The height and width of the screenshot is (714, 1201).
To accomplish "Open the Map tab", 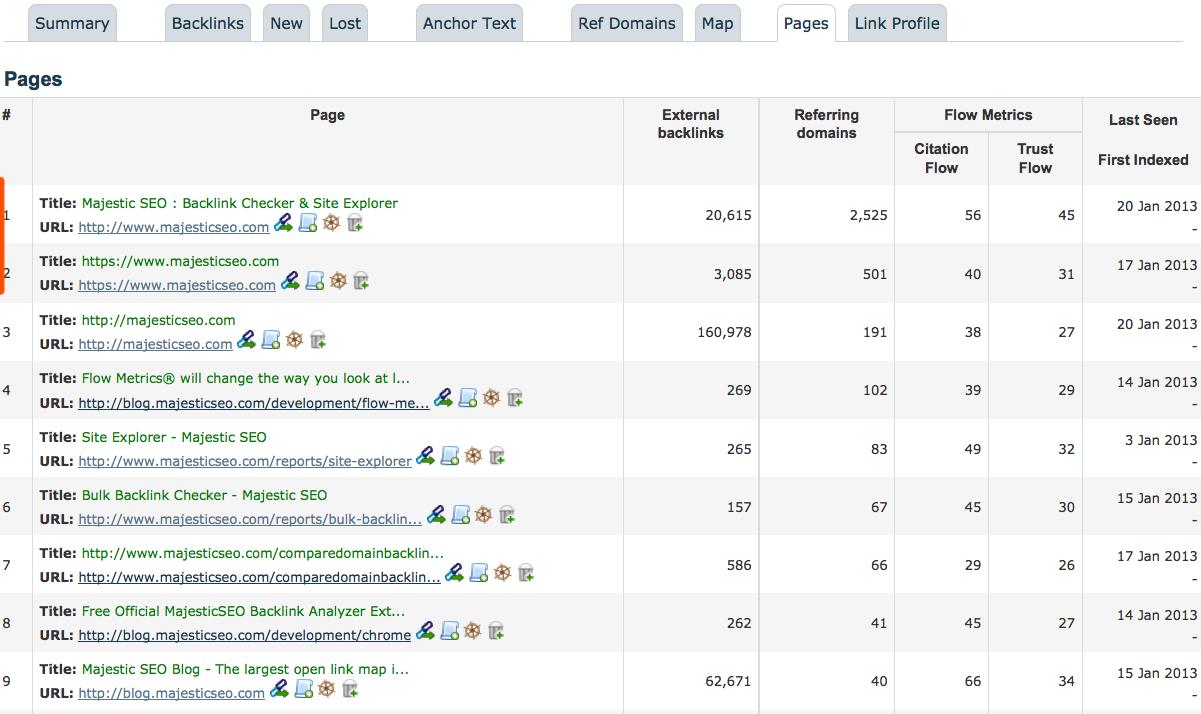I will pyautogui.click(x=717, y=23).
